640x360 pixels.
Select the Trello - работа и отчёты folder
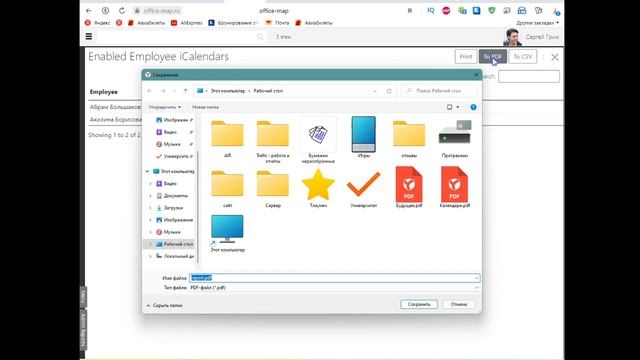tap(273, 141)
